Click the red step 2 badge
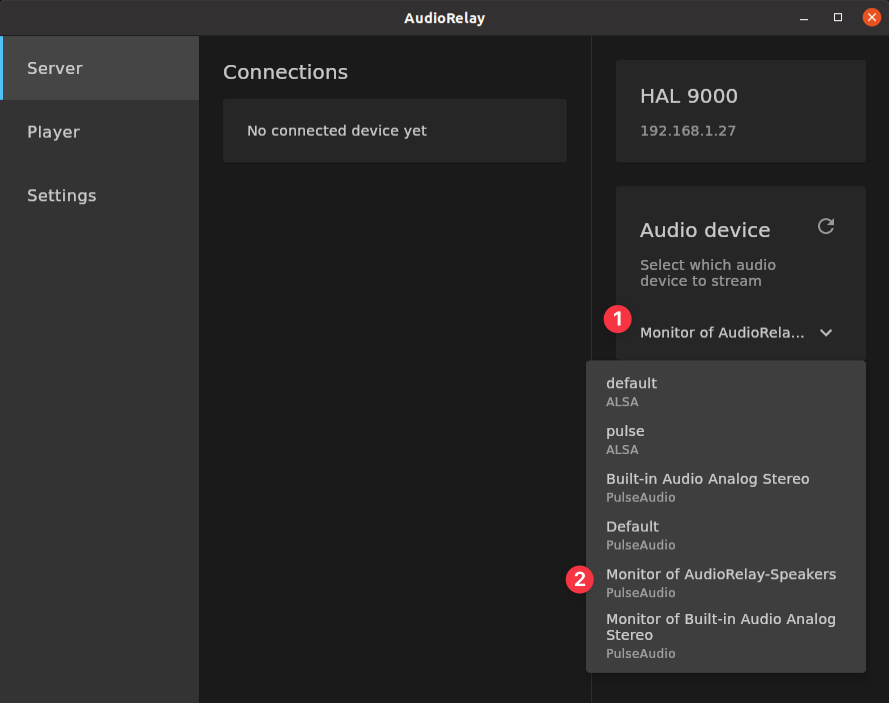 (580, 580)
